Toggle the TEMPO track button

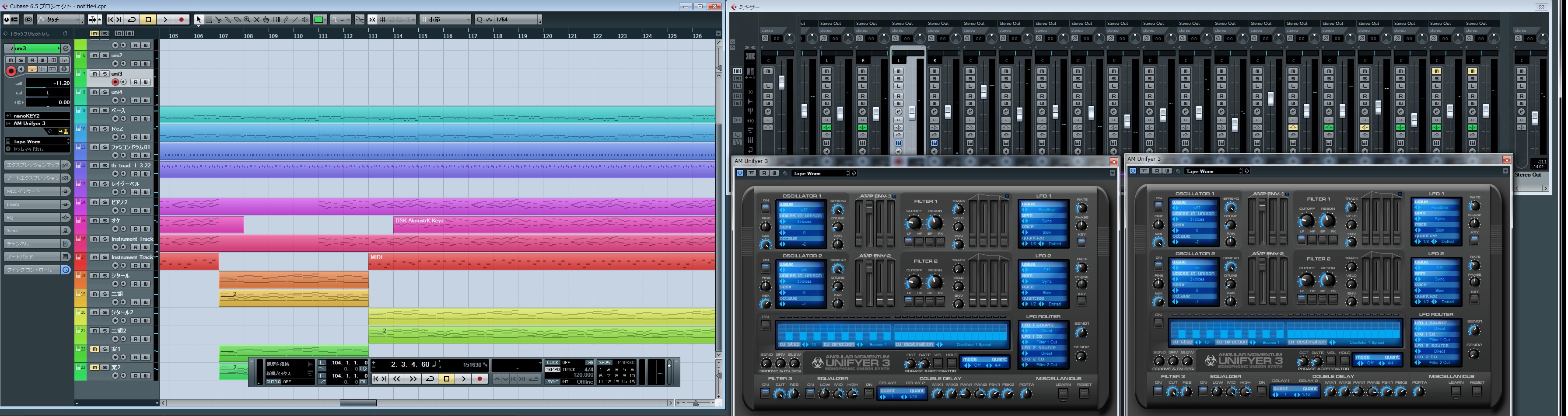click(552, 369)
